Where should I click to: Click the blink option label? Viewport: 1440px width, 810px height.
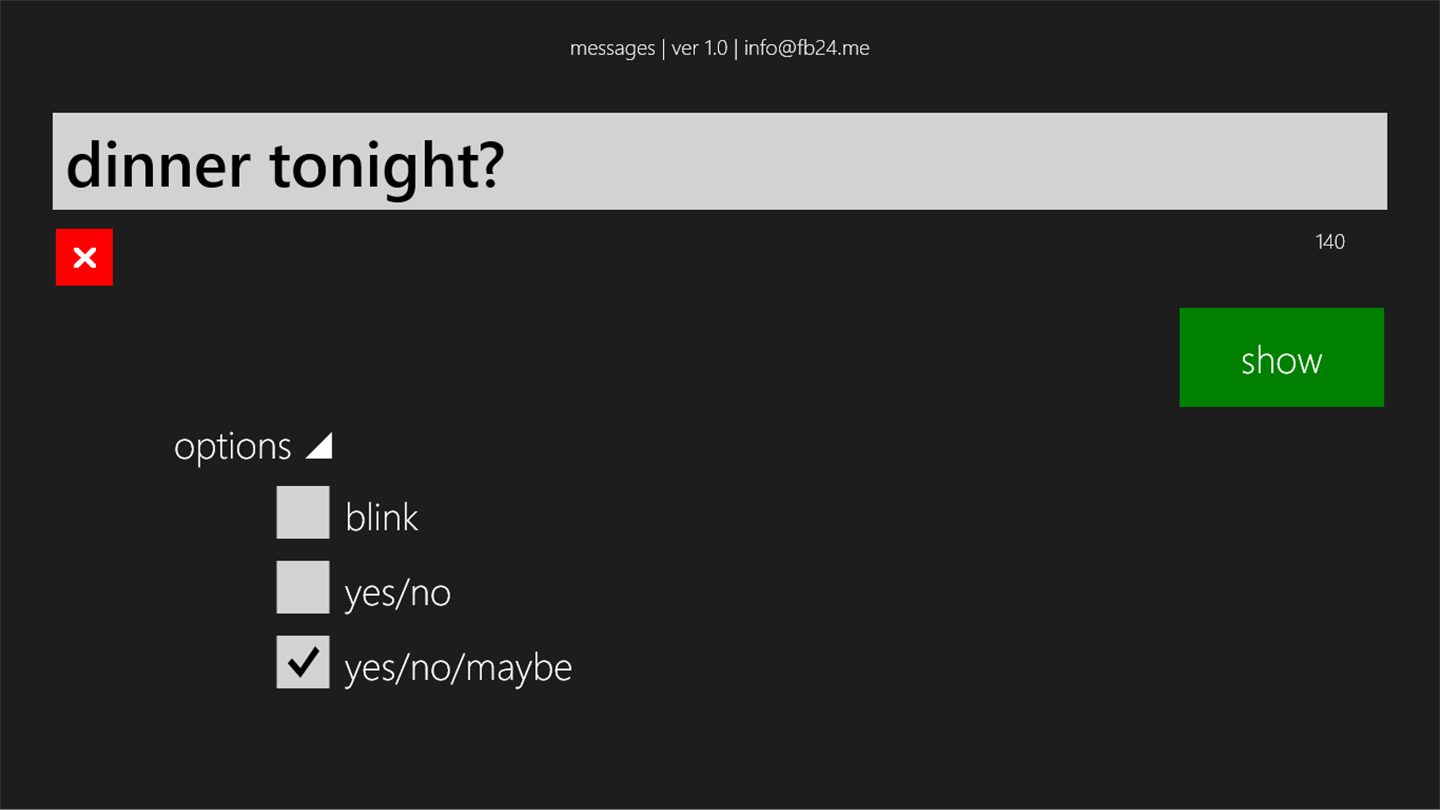[381, 517]
